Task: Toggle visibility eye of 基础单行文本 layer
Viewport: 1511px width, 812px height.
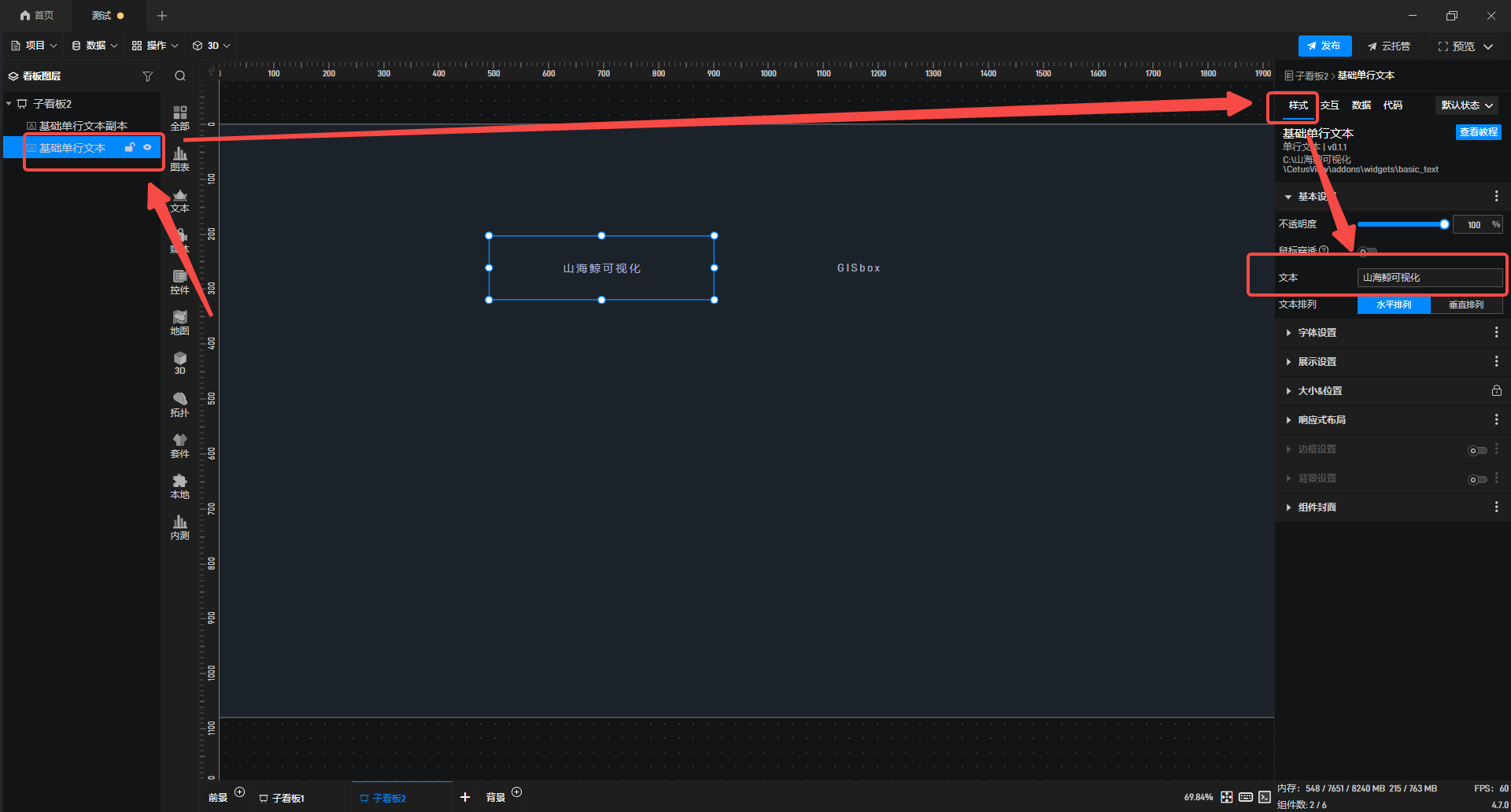Action: coord(147,147)
